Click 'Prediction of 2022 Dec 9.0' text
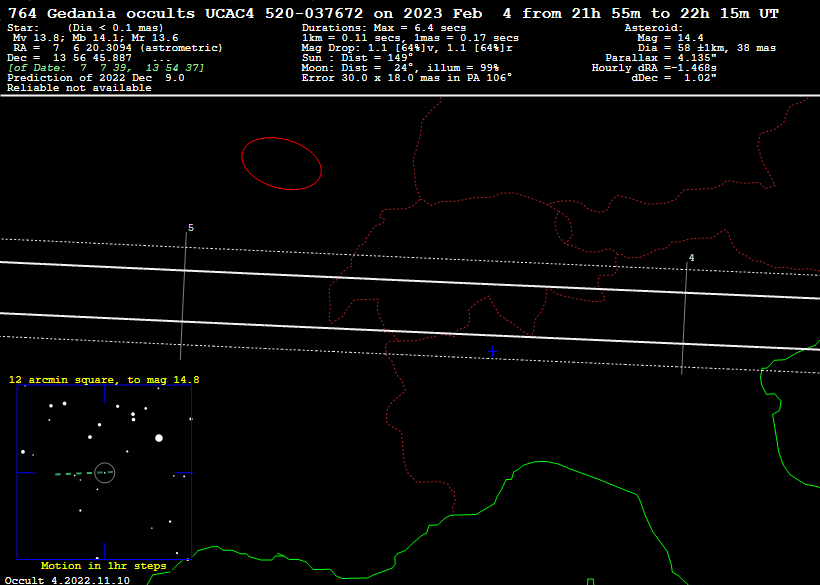 pyautogui.click(x=96, y=77)
